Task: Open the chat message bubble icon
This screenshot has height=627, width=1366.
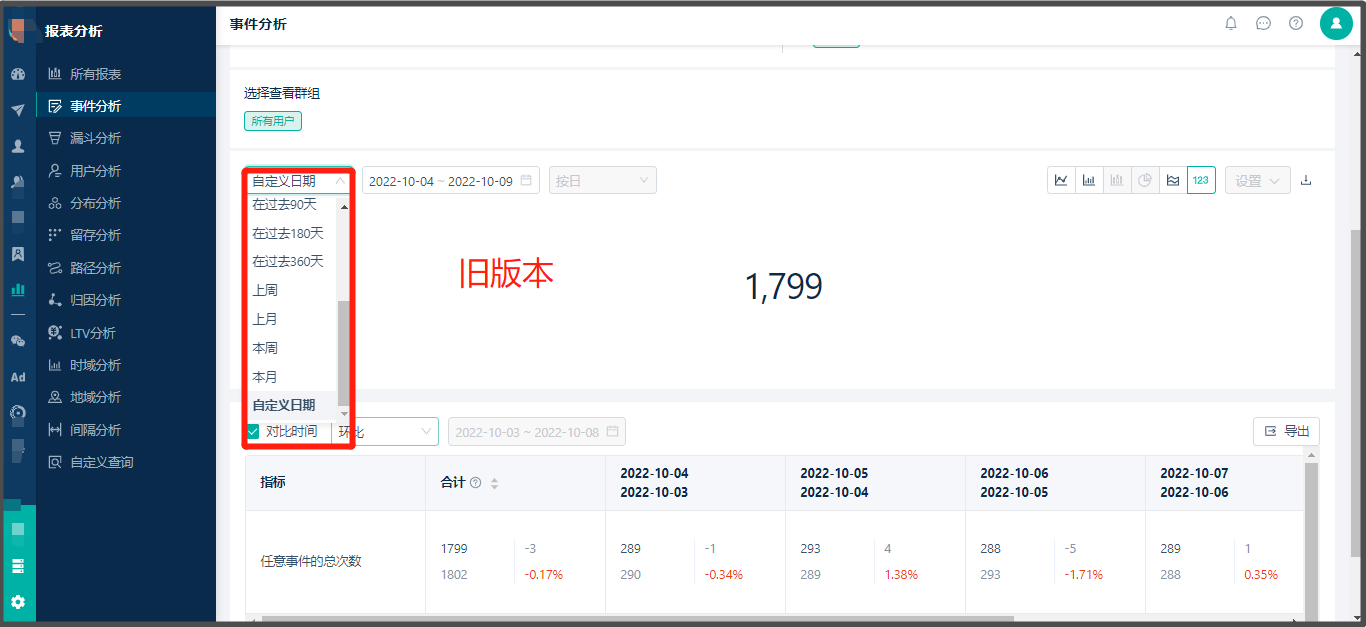Action: pos(1263,23)
